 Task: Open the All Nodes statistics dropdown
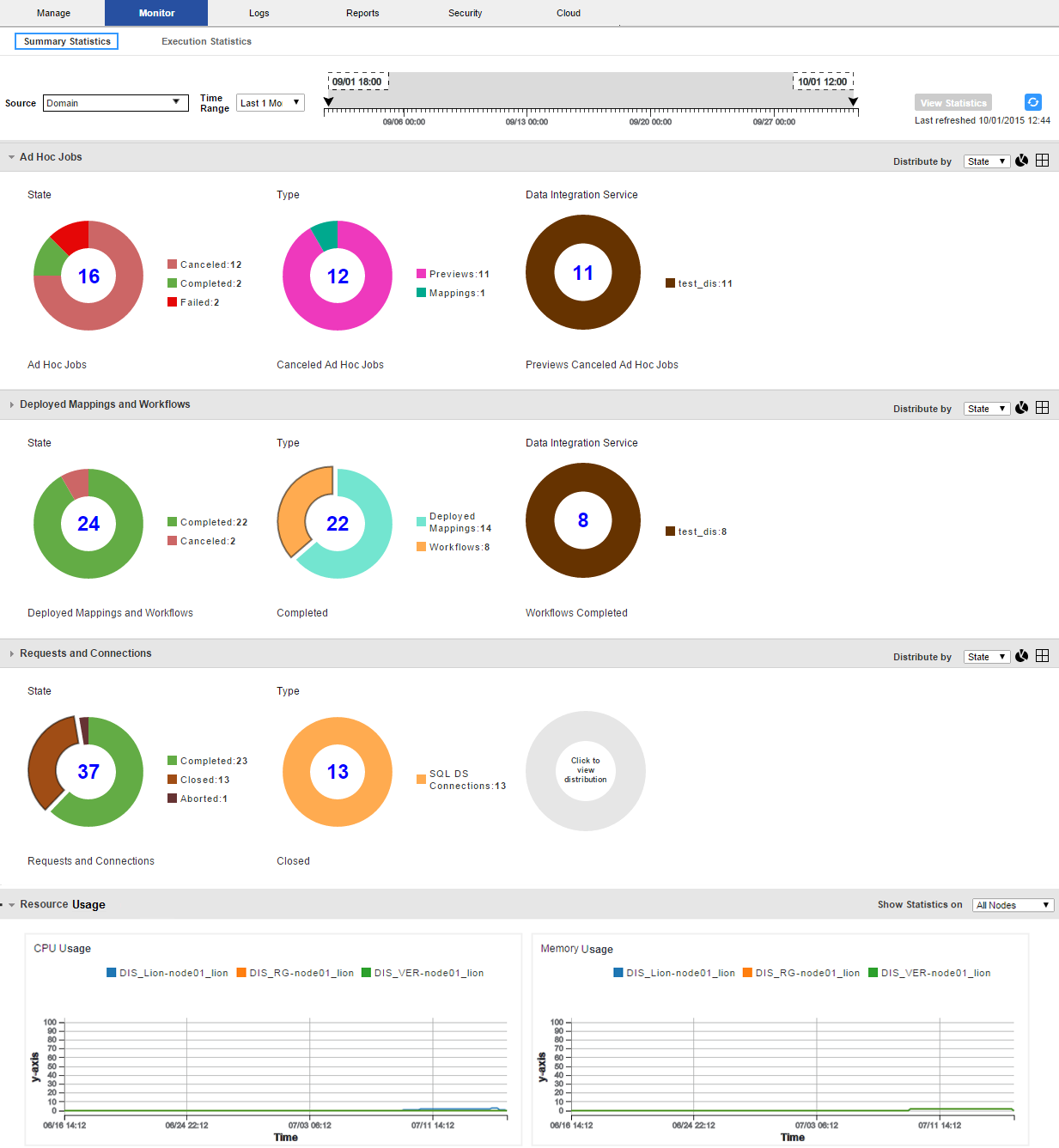point(1013,905)
